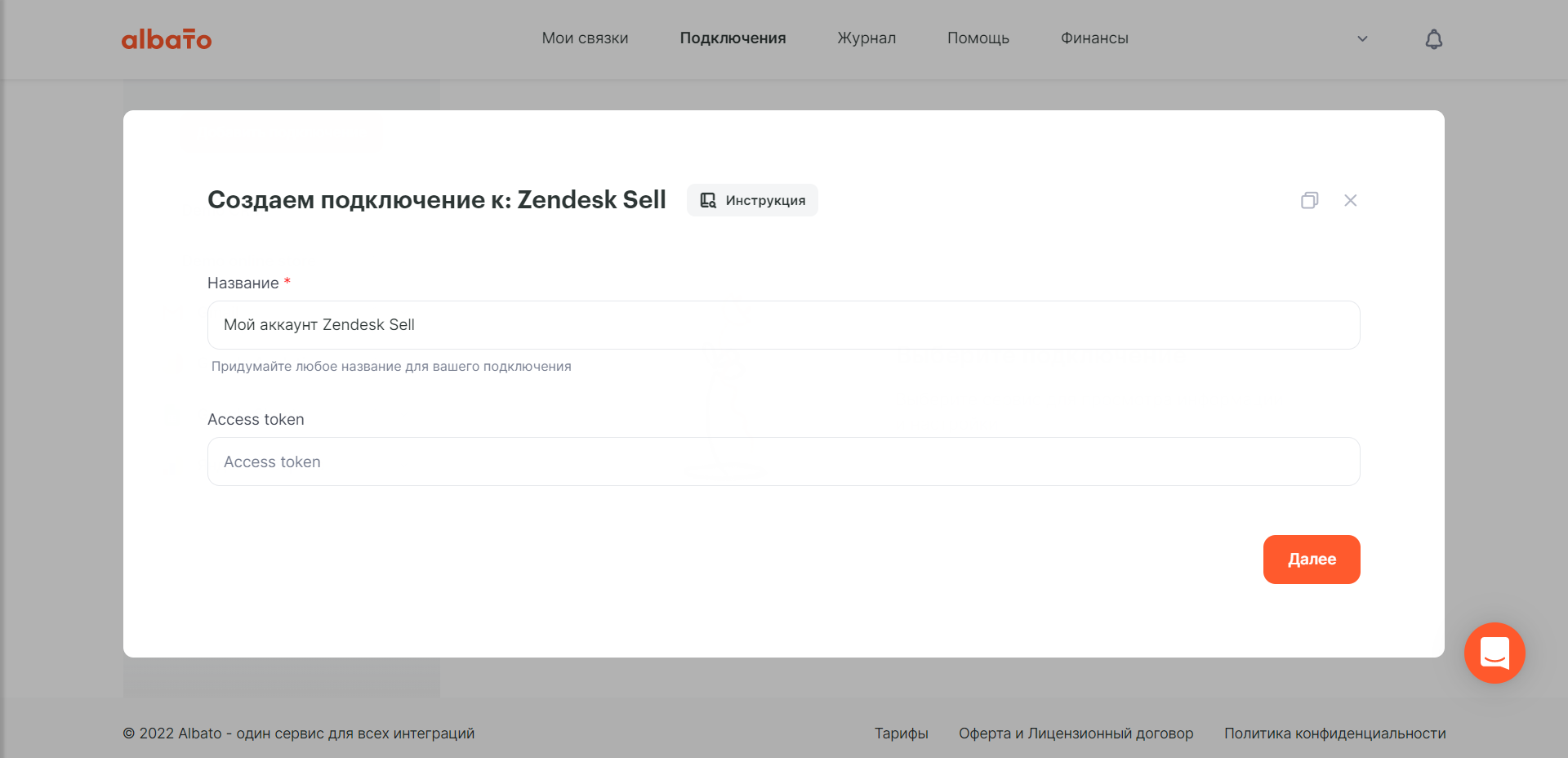Screen dimensions: 1568x758
Task: Open the Тарифы footer link
Action: click(x=902, y=733)
